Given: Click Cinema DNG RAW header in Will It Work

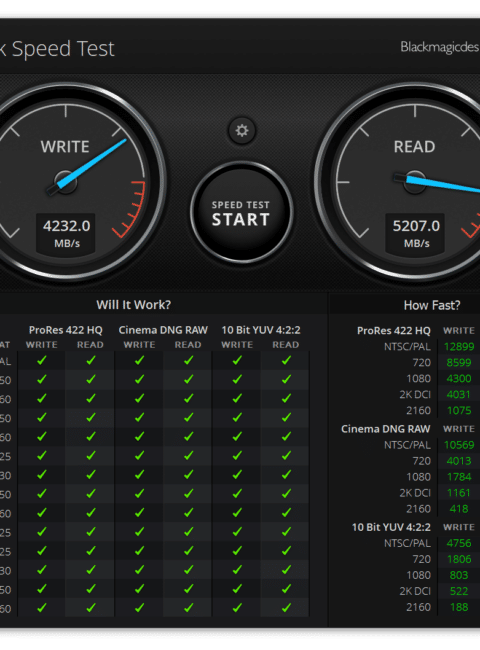Looking at the screenshot, I should [163, 330].
